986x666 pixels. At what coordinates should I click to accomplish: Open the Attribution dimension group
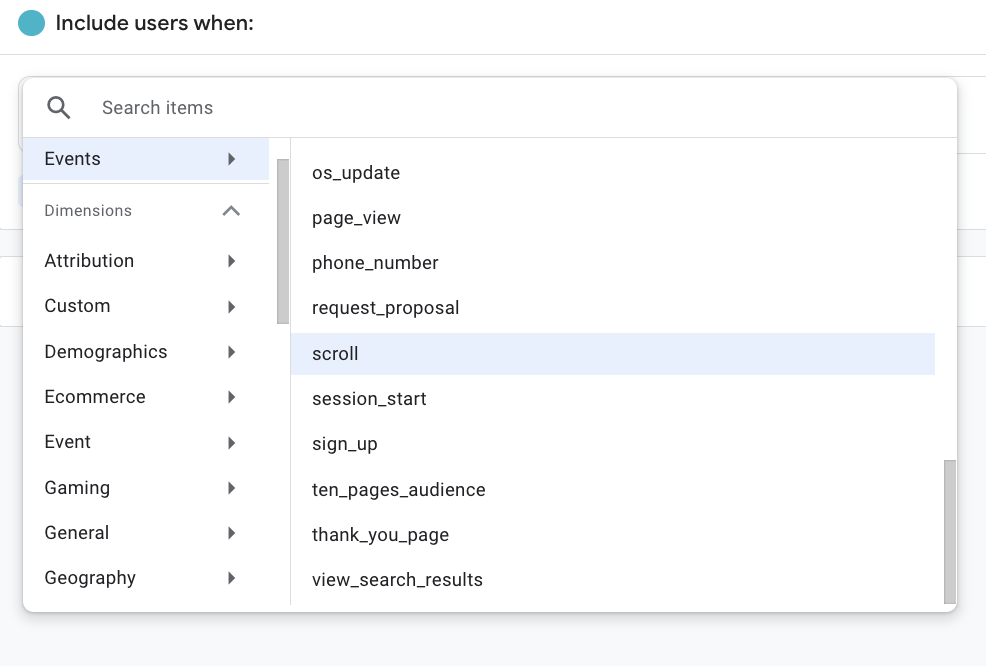[x=146, y=261]
